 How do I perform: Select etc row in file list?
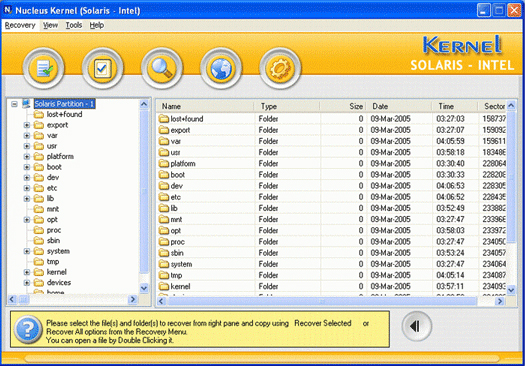[331, 197]
